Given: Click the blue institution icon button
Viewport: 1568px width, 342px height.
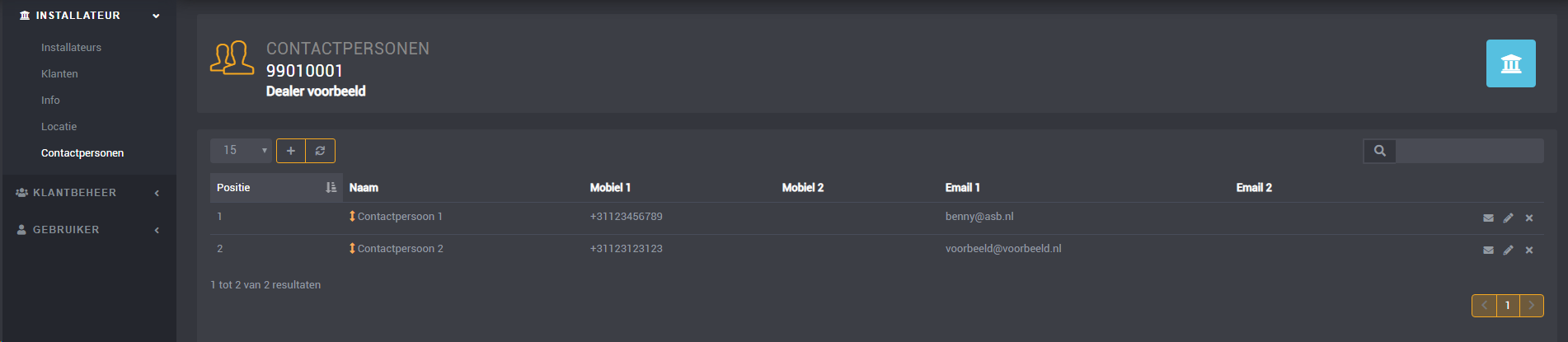Looking at the screenshot, I should [1510, 63].
